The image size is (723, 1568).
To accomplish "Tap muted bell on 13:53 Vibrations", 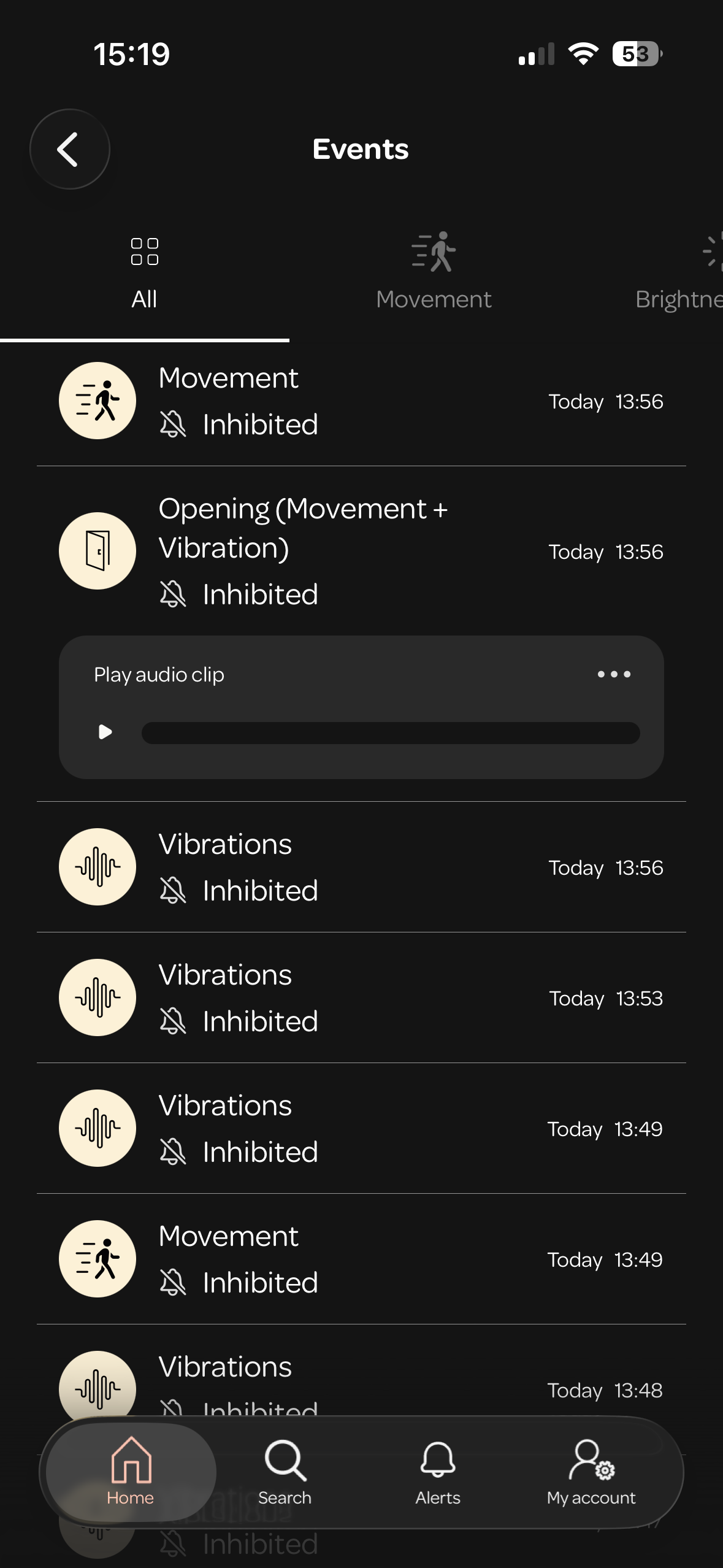I will tap(173, 1021).
